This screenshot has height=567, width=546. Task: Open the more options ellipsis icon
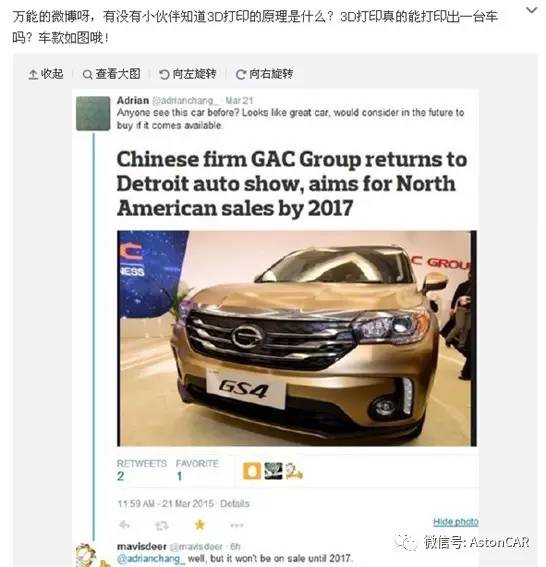click(236, 525)
